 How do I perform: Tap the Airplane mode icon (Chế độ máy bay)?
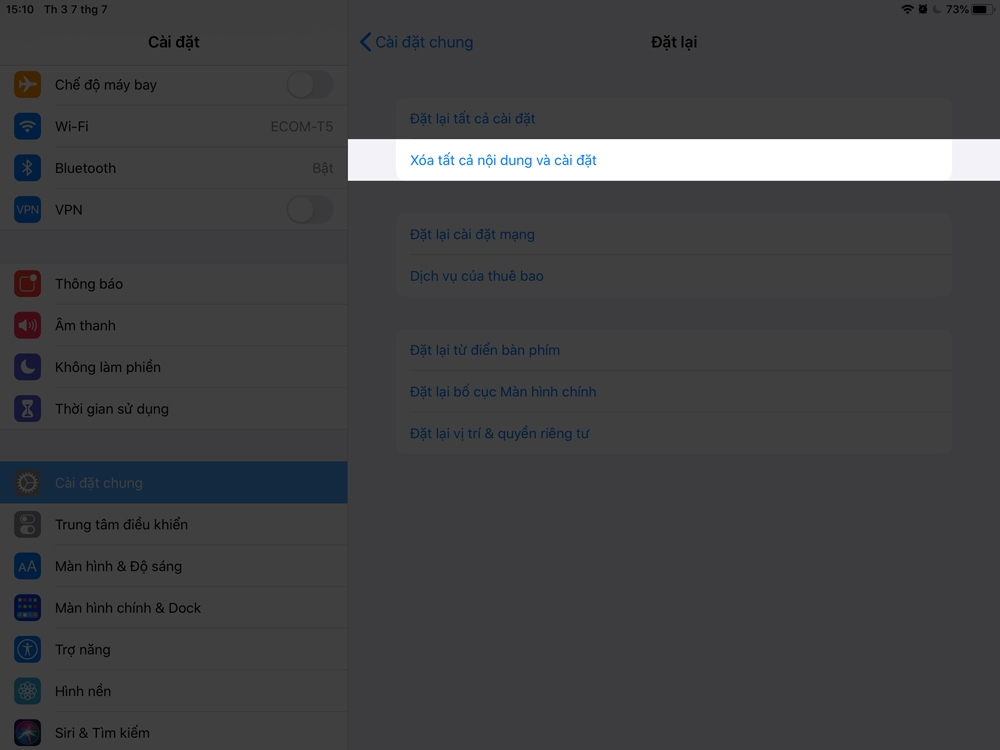click(27, 84)
